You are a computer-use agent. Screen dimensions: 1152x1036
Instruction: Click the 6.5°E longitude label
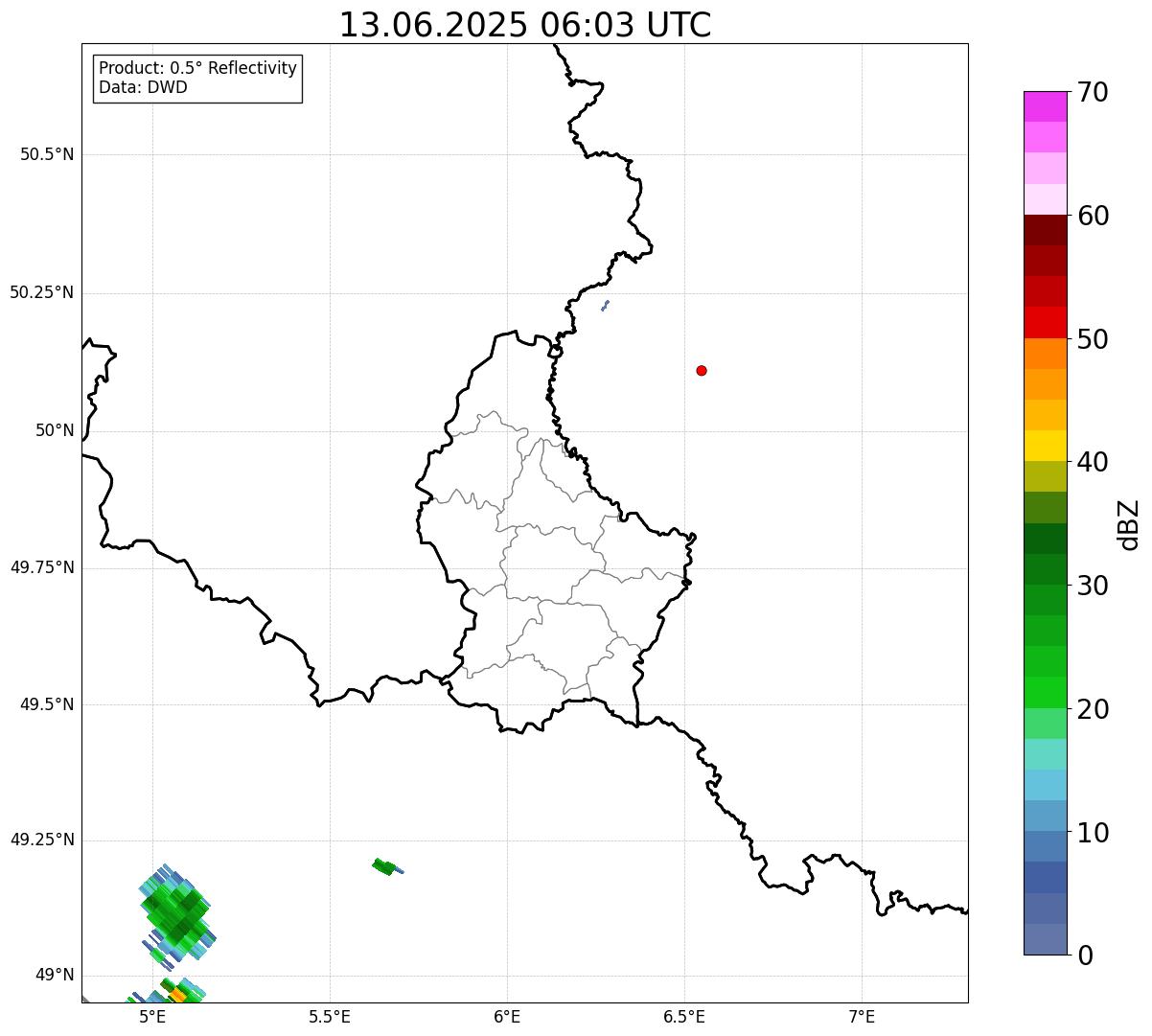coord(684,1016)
